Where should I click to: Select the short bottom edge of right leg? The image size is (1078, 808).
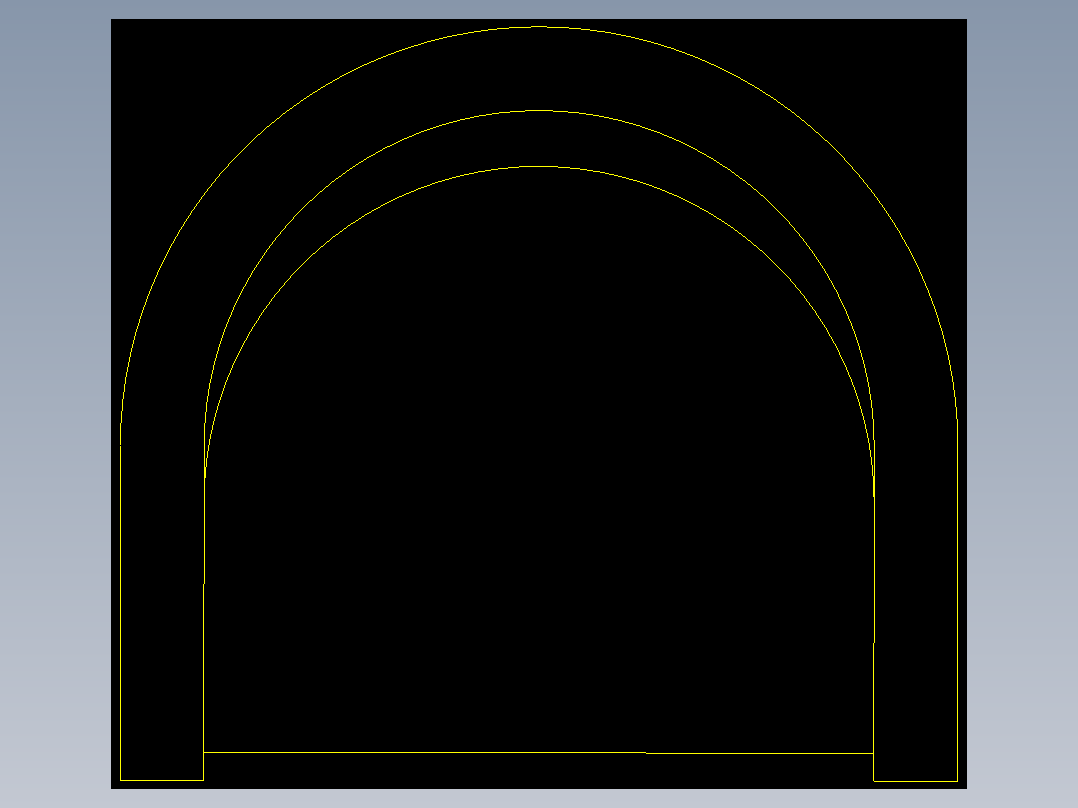[916, 781]
